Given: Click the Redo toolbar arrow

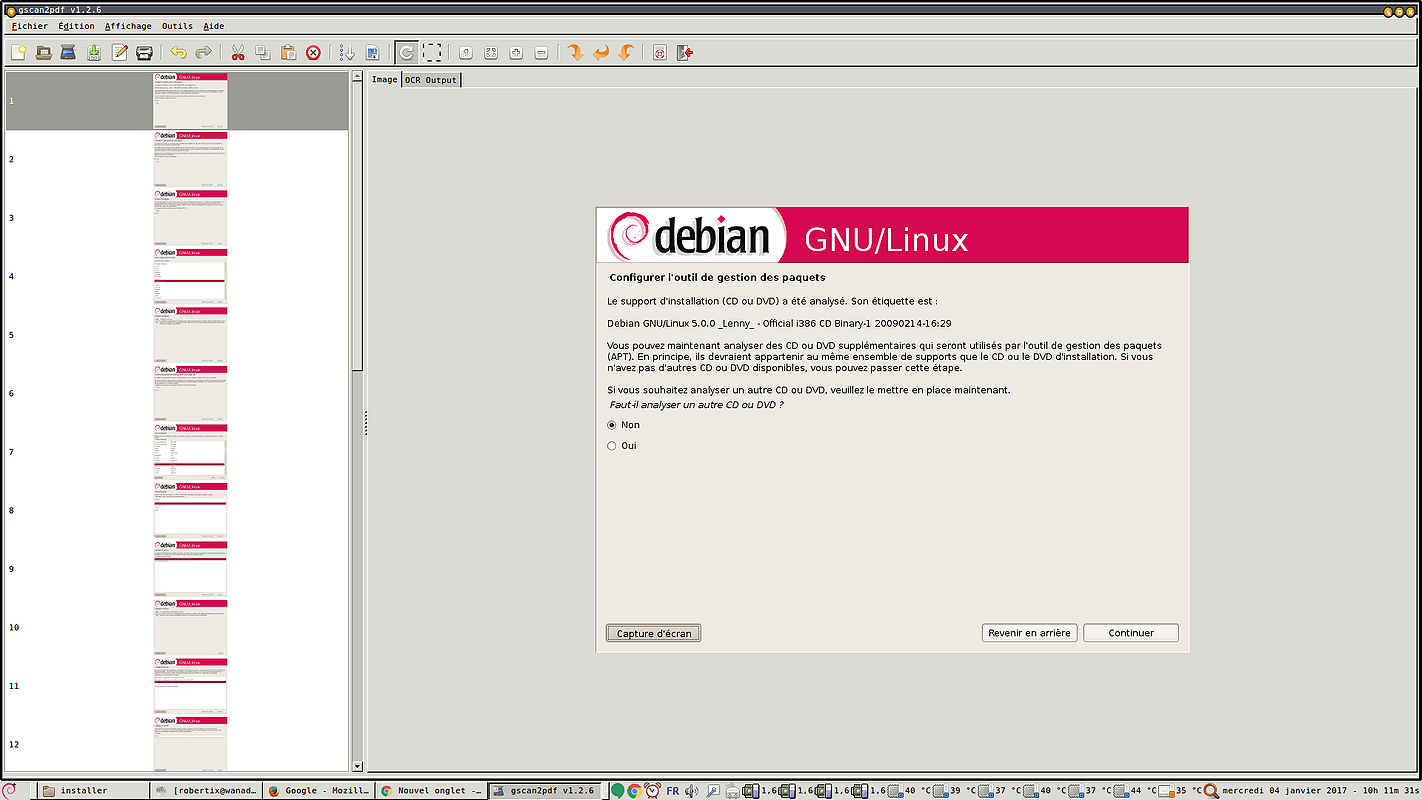Looking at the screenshot, I should pos(204,52).
